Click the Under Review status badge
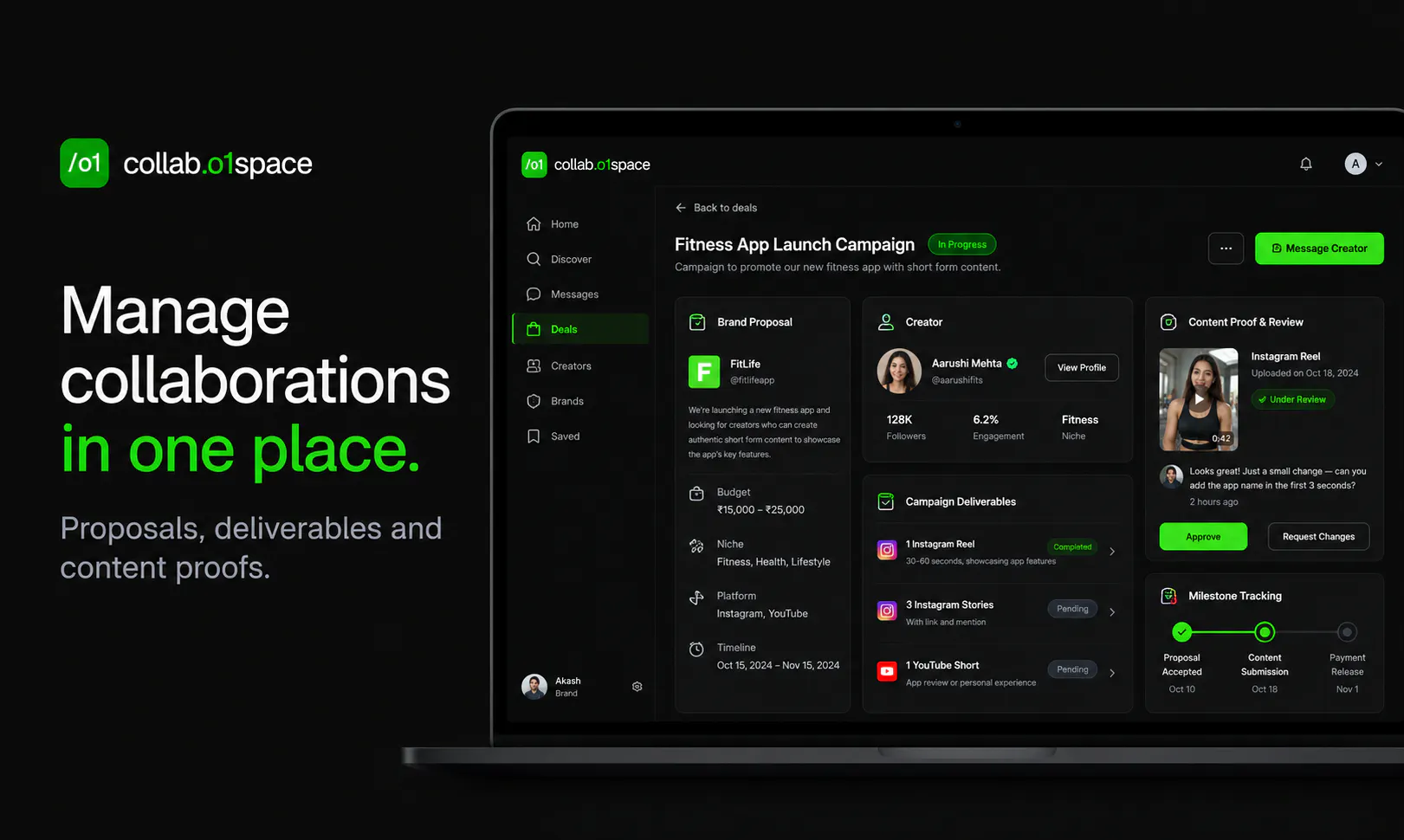 [x=1293, y=399]
